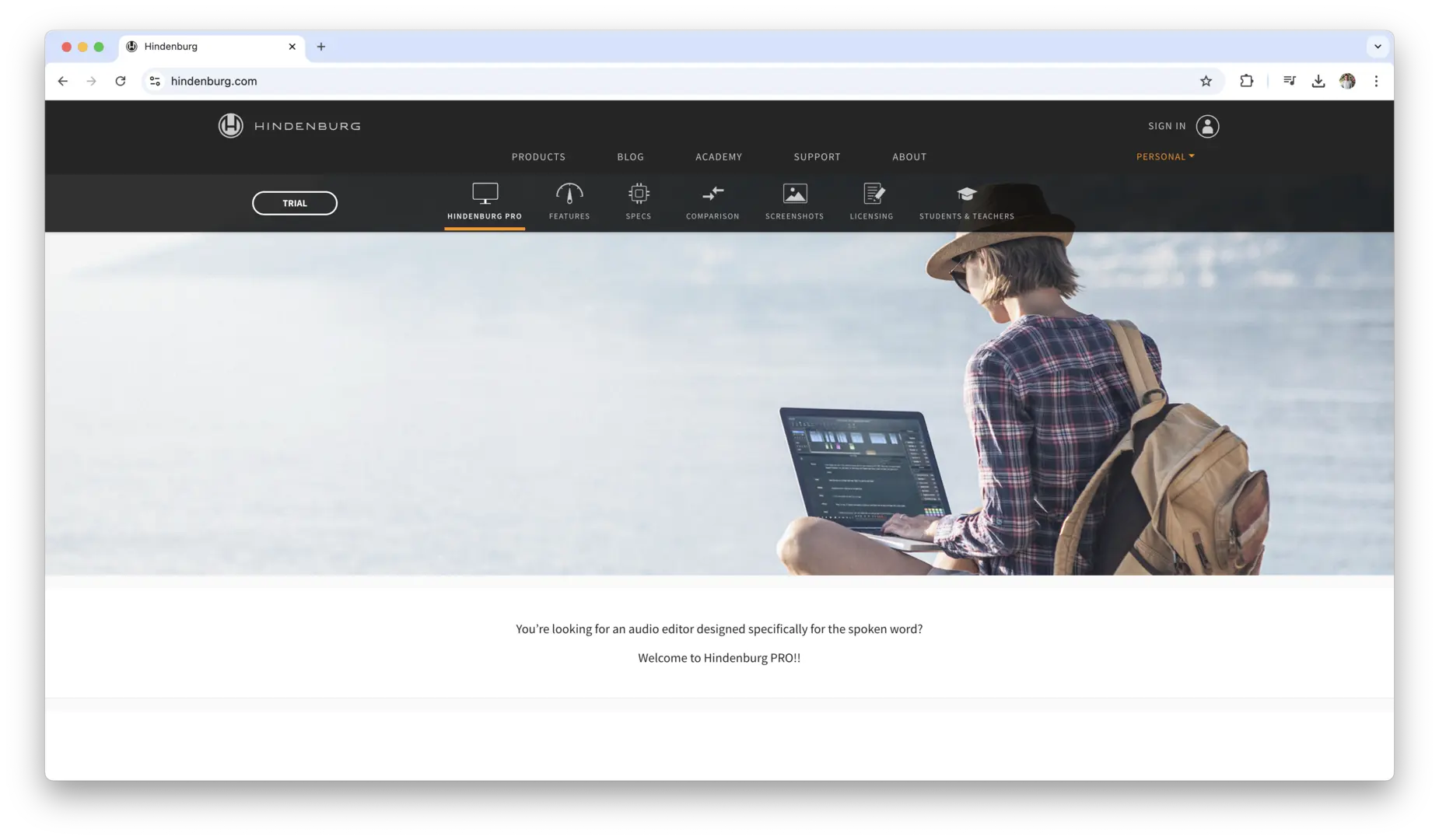1439x840 pixels.
Task: View site information icon in address bar
Action: click(155, 81)
